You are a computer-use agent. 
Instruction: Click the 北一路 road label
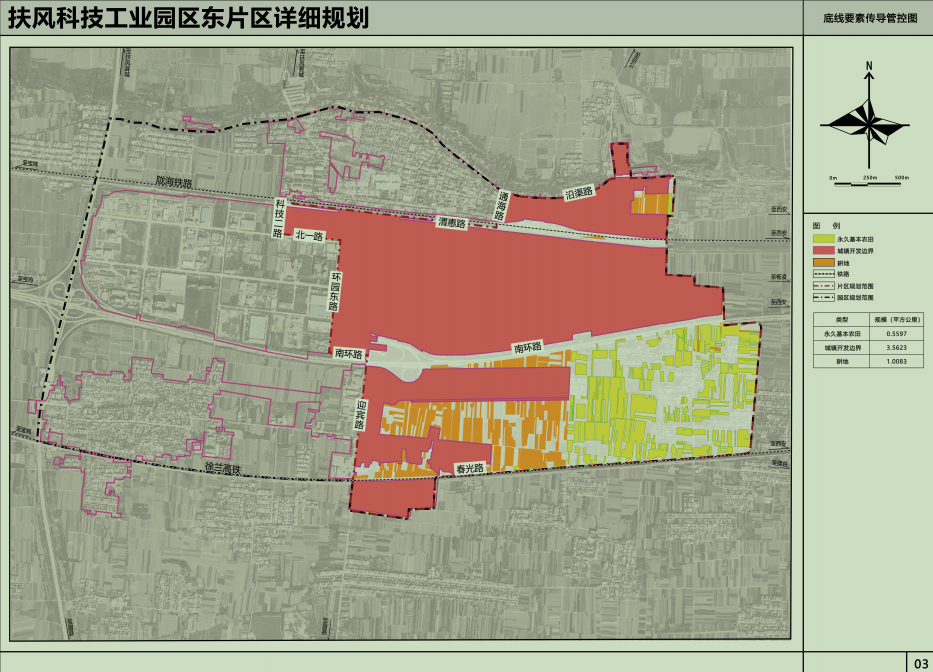coord(309,236)
